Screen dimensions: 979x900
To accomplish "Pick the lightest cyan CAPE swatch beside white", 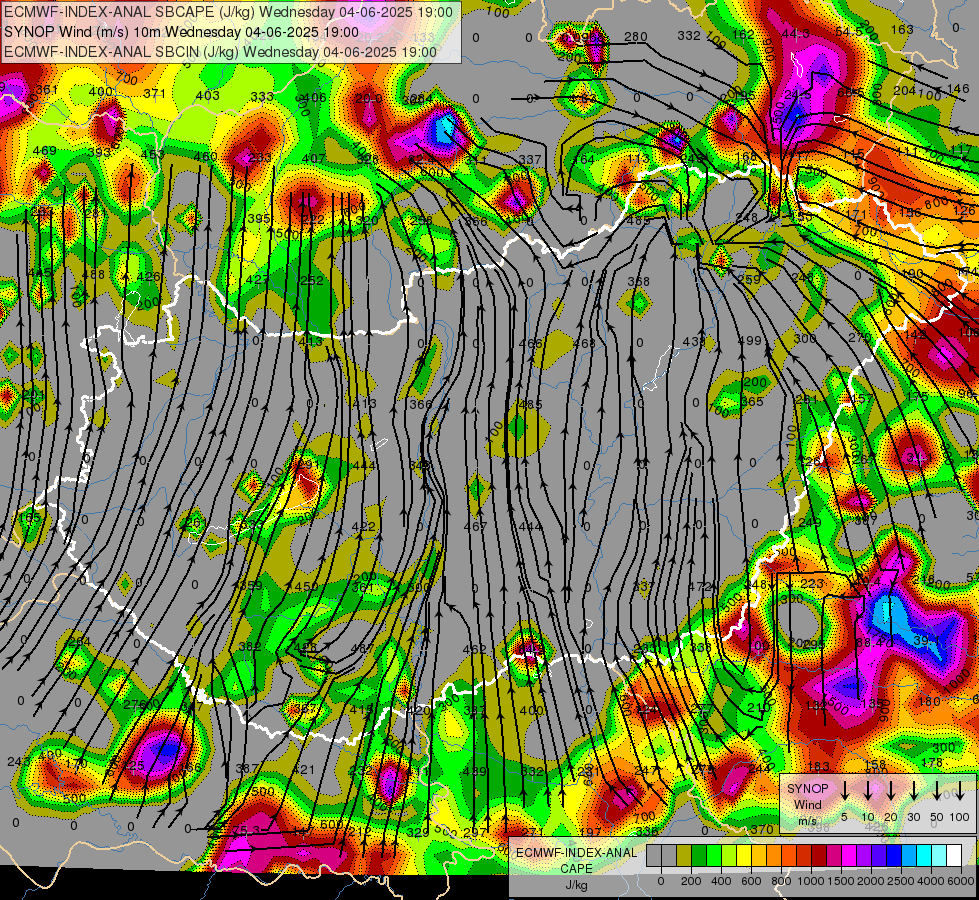I will tap(938, 856).
